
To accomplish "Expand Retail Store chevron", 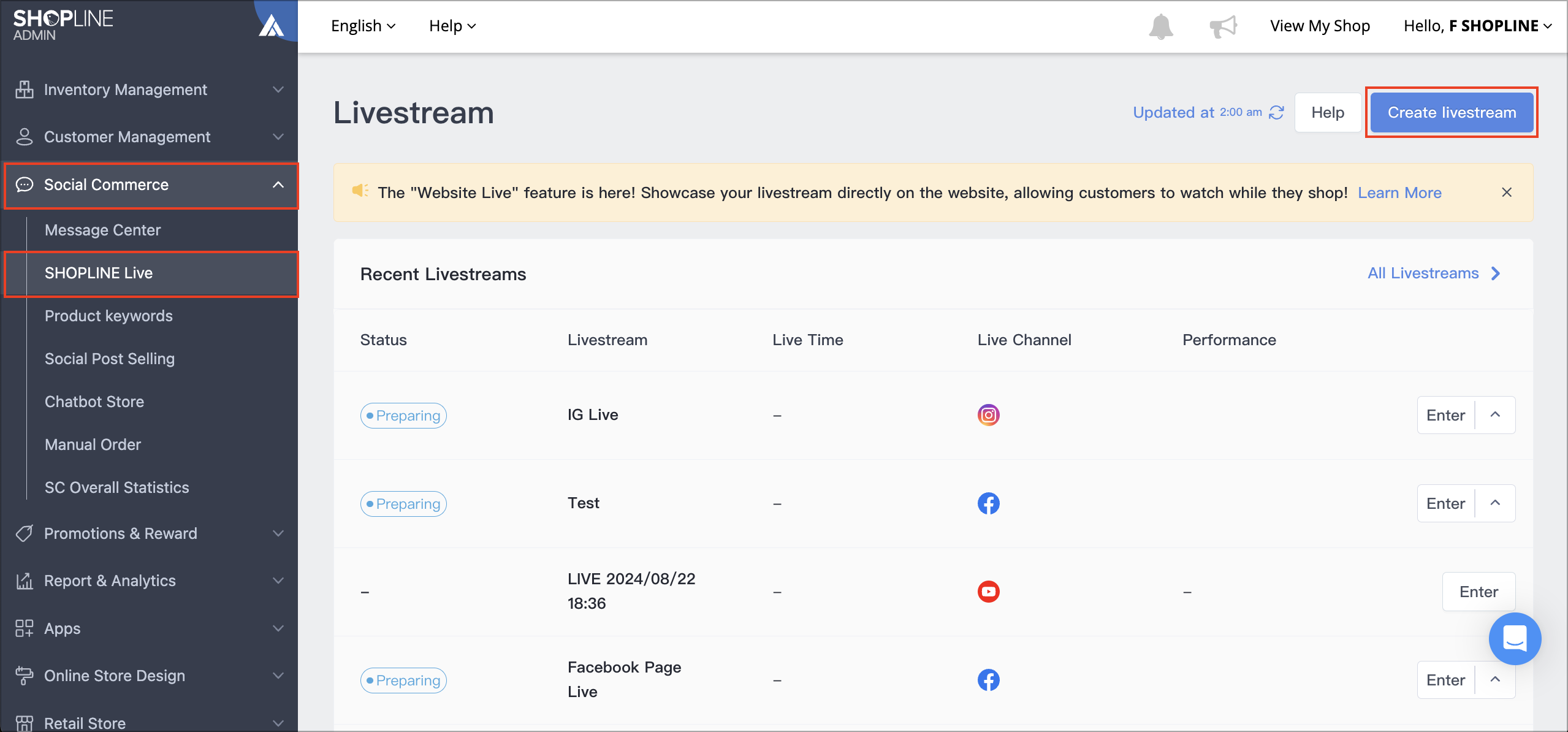I will coord(278,723).
